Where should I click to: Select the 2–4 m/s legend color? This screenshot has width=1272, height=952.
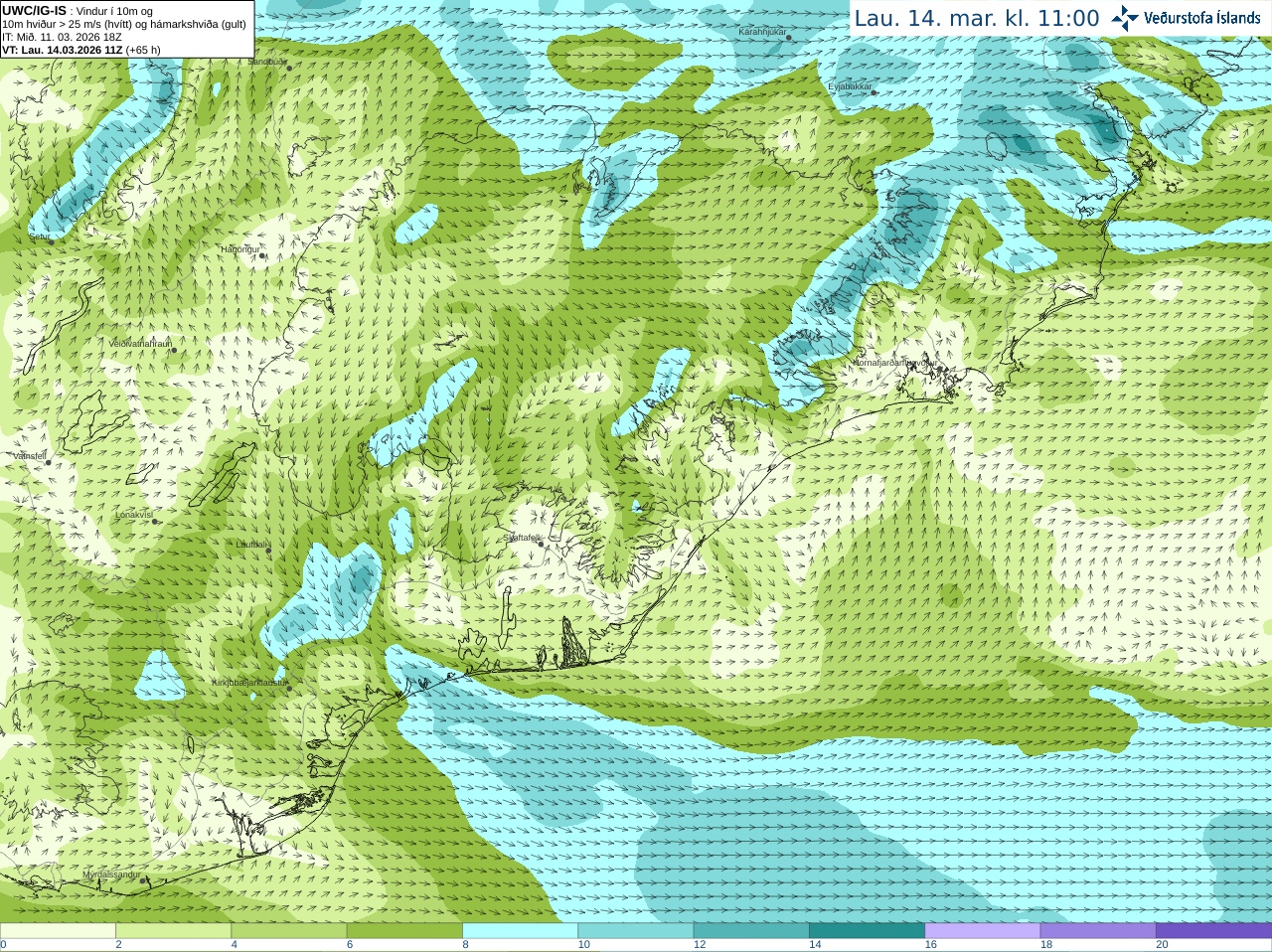pos(173,930)
